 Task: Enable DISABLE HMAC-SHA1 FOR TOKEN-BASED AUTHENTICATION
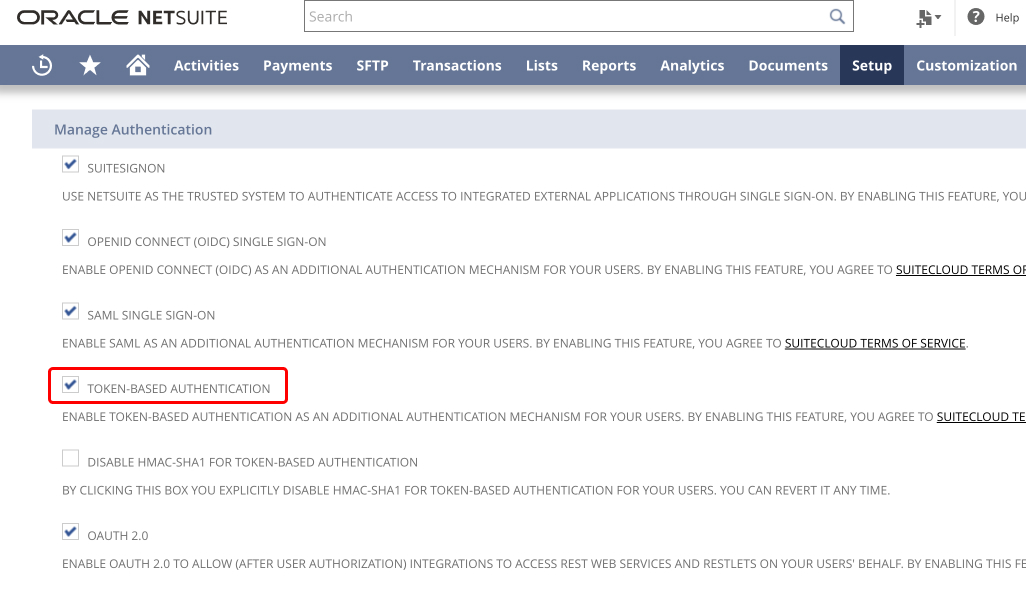(70, 457)
